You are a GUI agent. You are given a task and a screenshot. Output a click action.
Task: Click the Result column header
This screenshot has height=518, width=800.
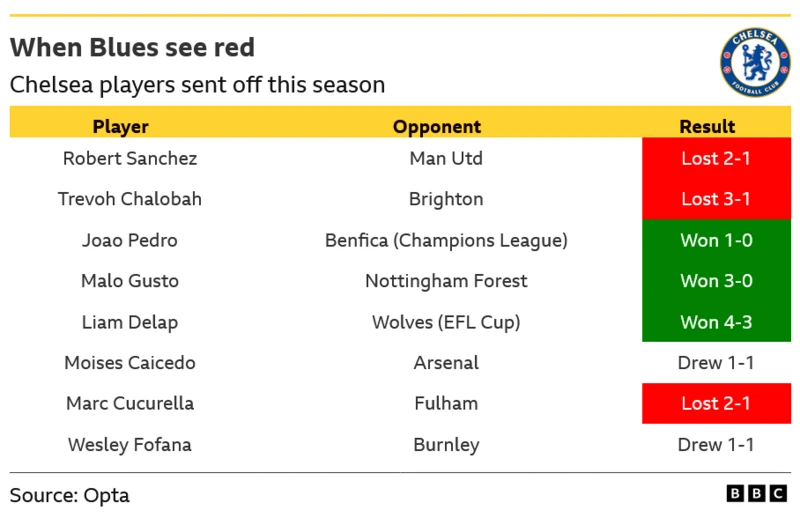tap(707, 126)
